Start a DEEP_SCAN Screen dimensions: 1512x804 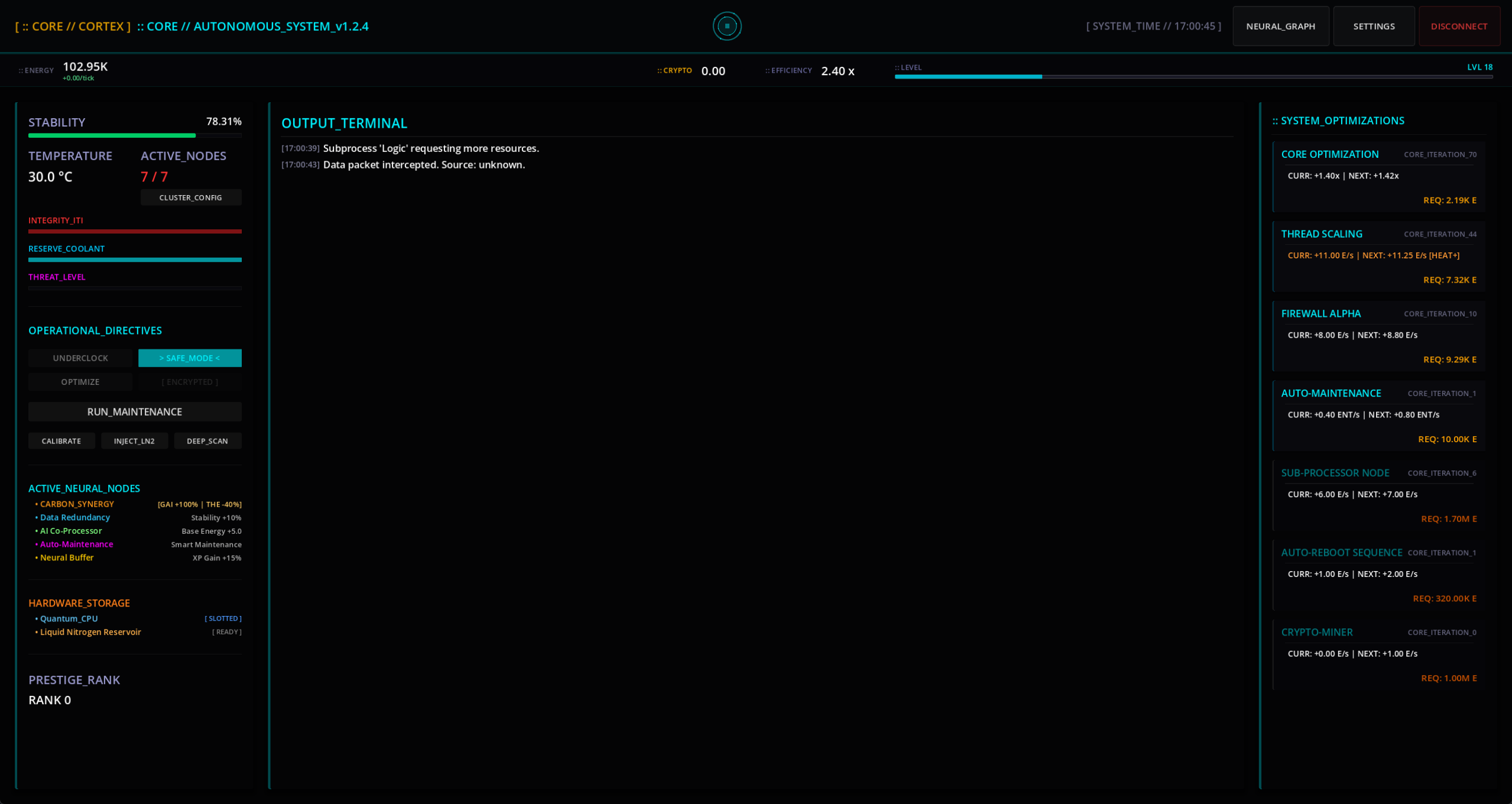[x=207, y=441]
